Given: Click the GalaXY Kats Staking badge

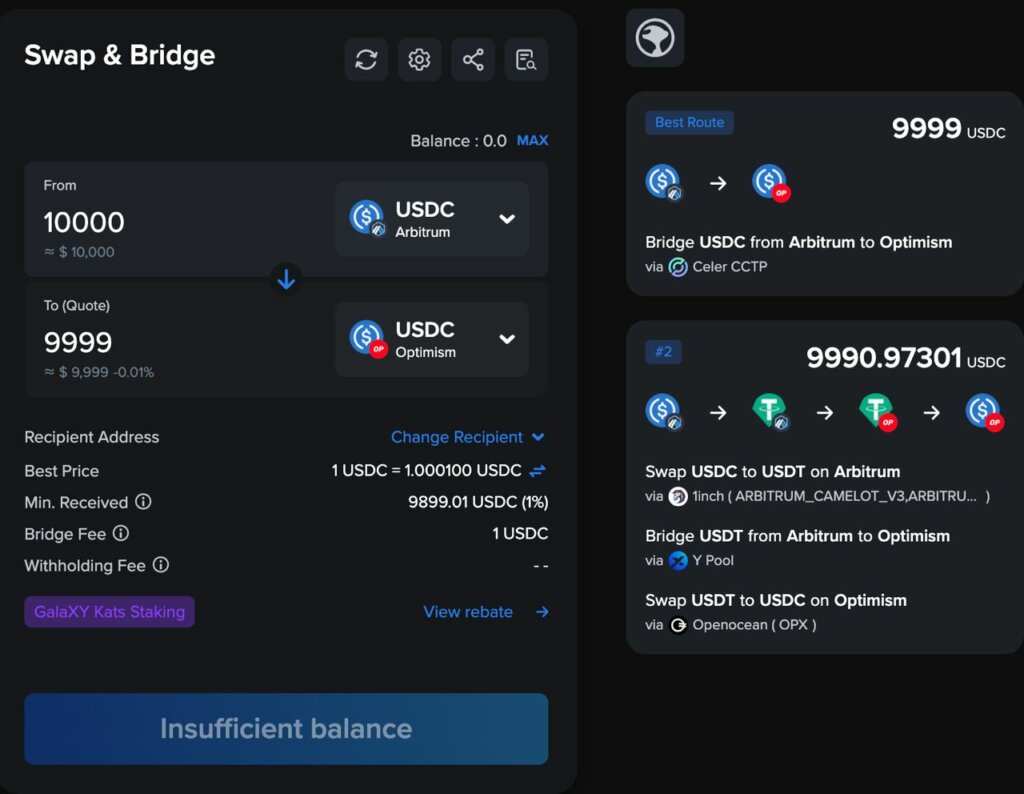Looking at the screenshot, I should click(x=110, y=612).
